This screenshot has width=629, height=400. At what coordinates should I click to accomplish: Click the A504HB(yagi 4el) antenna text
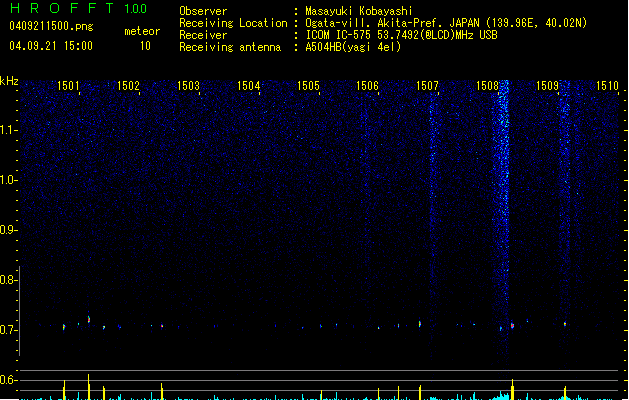(x=353, y=47)
